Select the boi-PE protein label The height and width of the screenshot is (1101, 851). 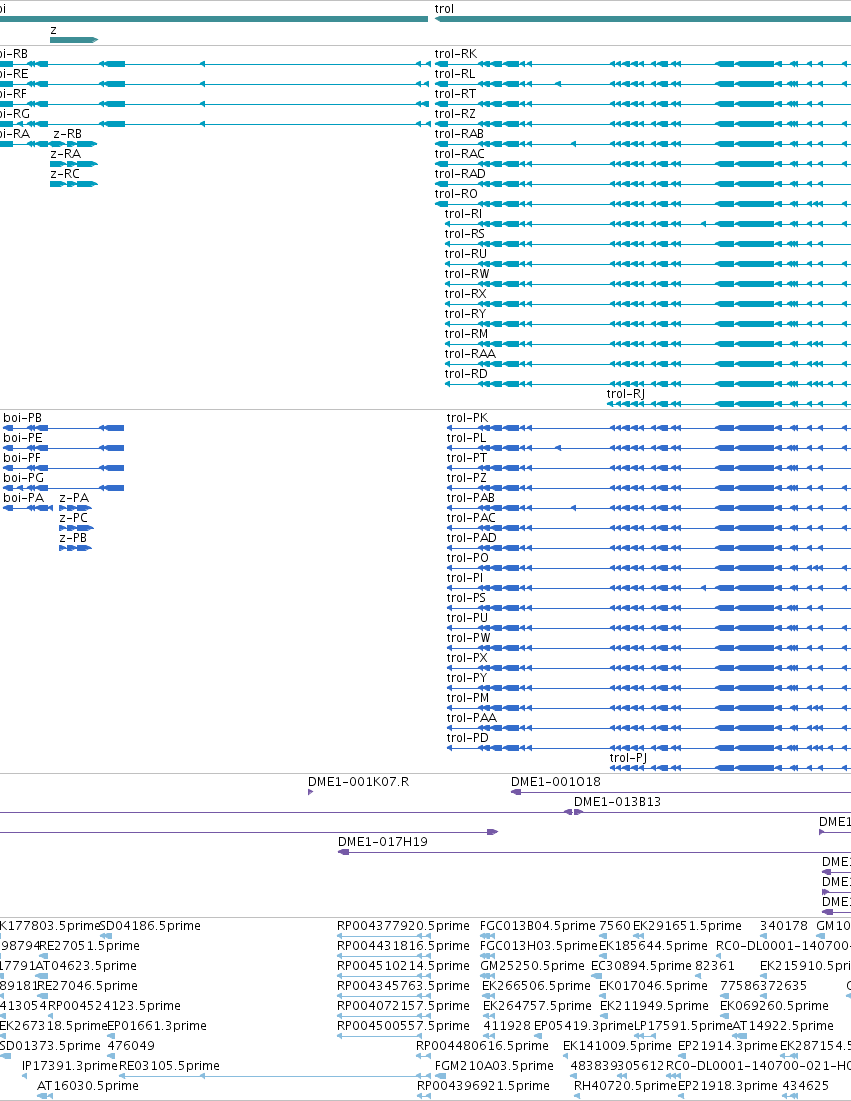click(x=22, y=438)
